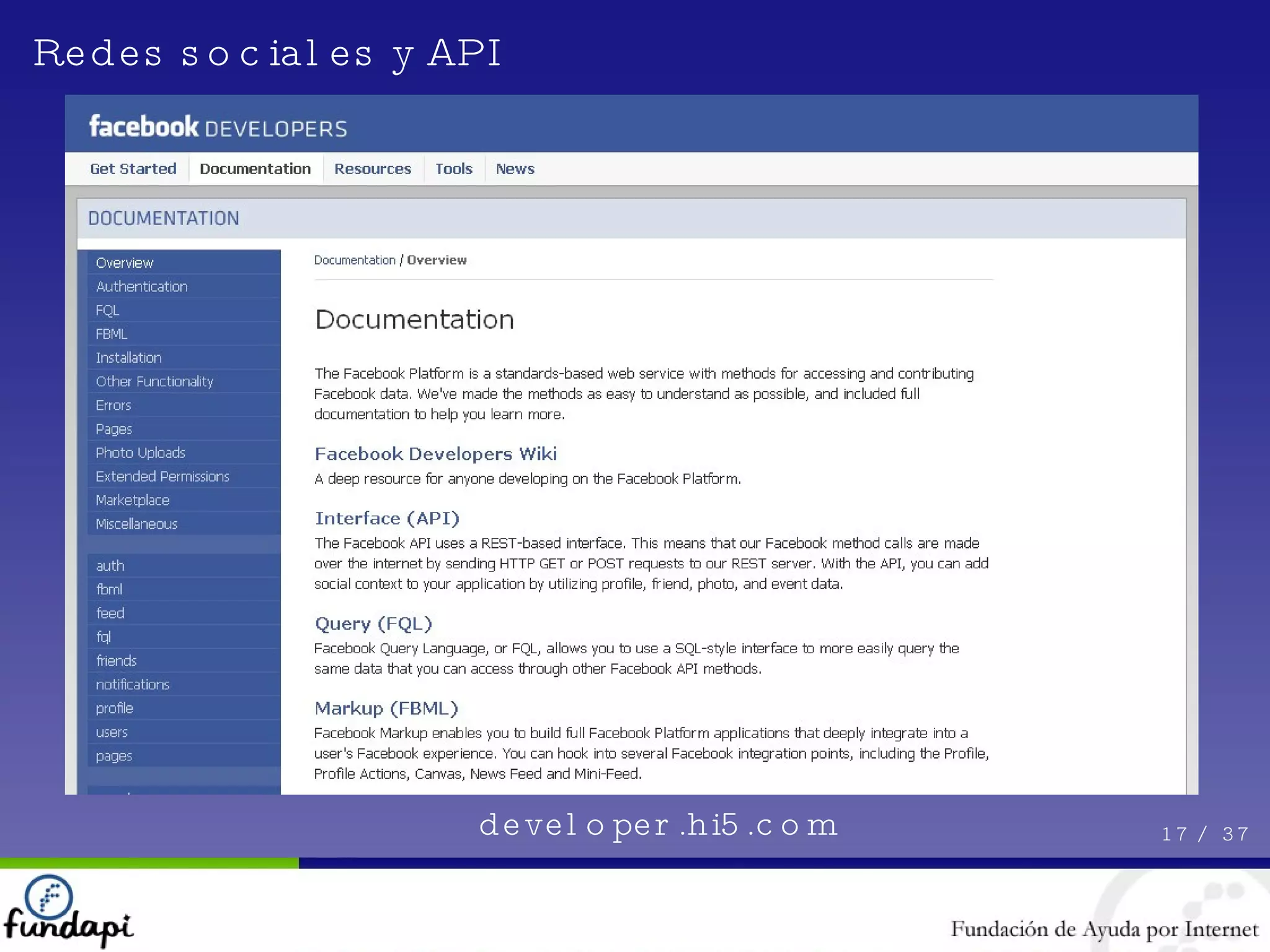Open the lowercase fql methods entry

pos(184,637)
